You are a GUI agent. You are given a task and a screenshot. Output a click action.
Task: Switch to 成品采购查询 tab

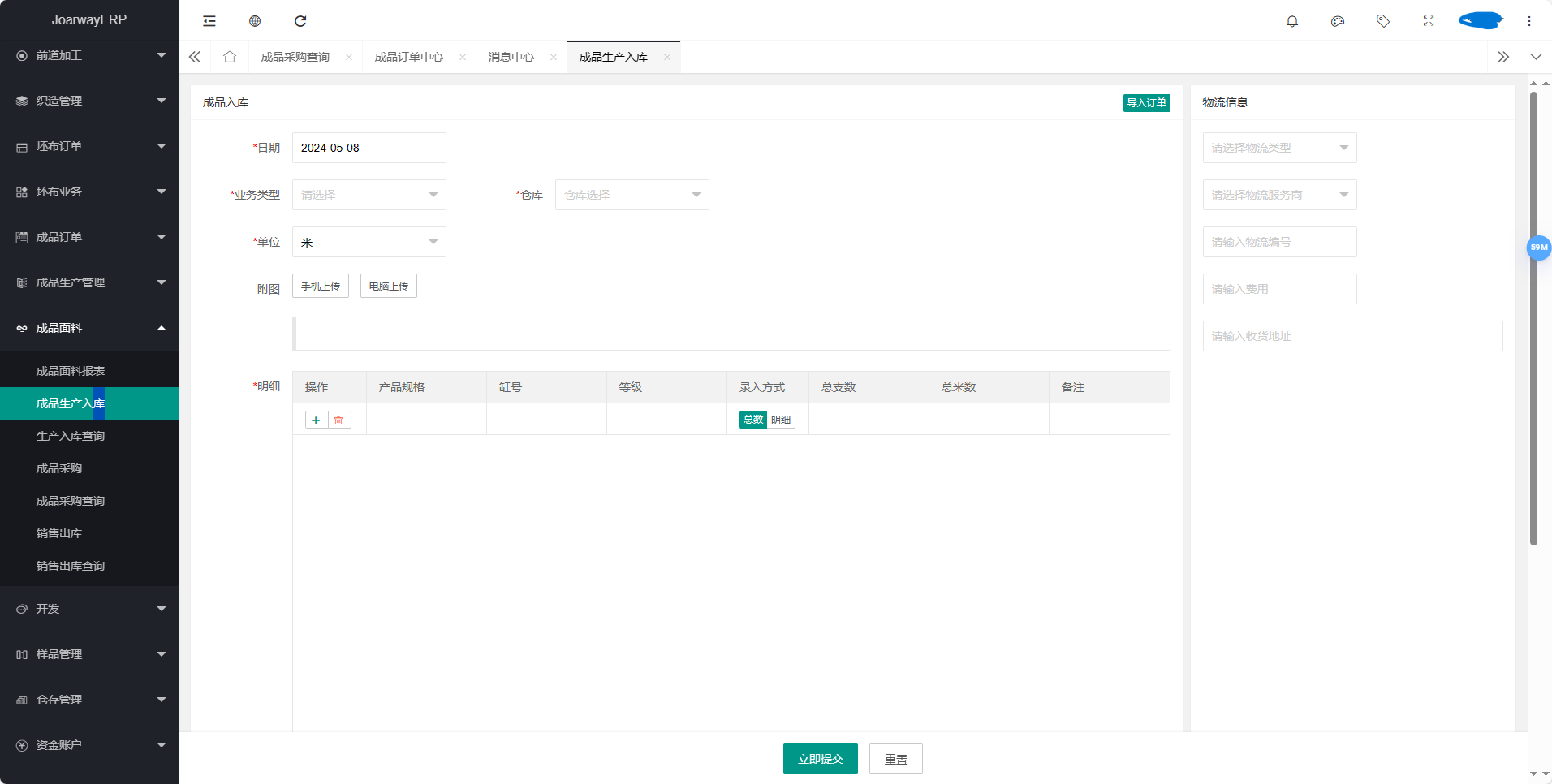[x=295, y=57]
